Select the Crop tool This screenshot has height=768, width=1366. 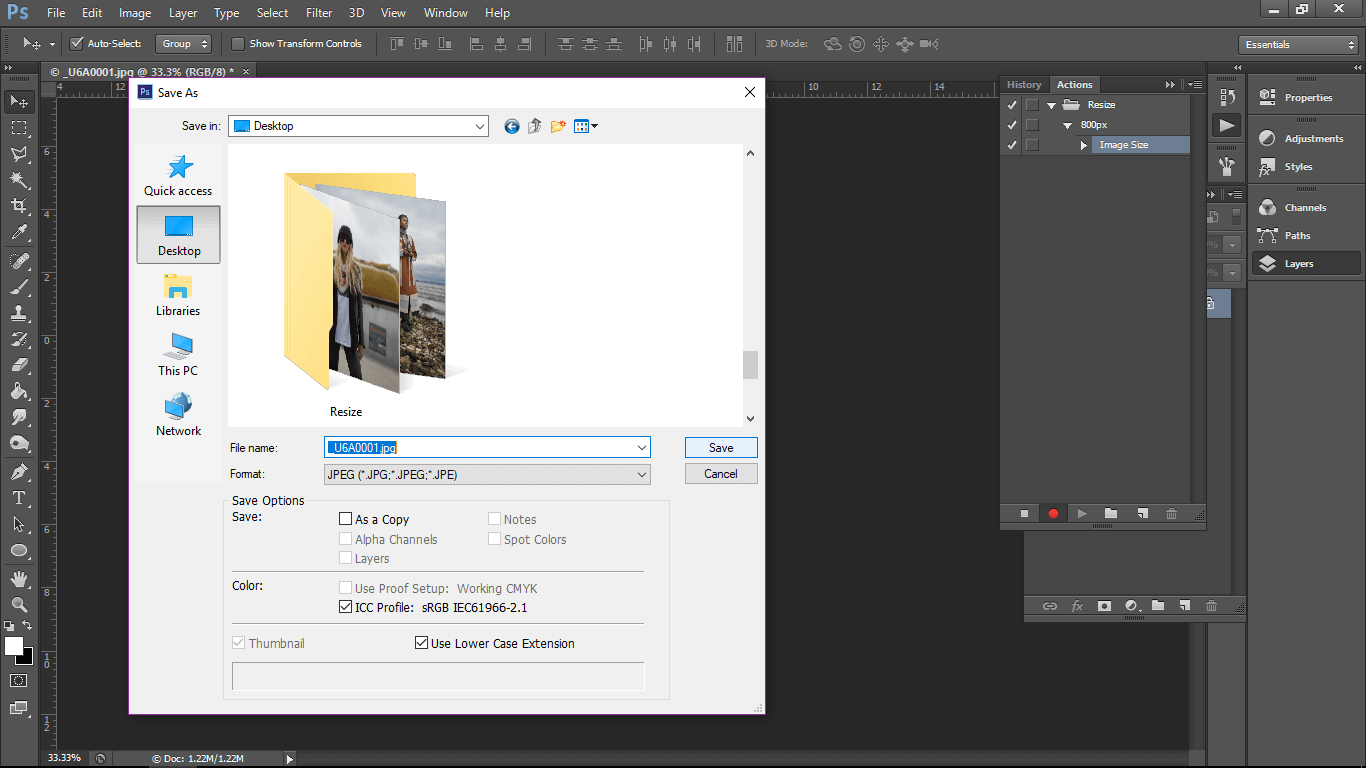(x=20, y=205)
